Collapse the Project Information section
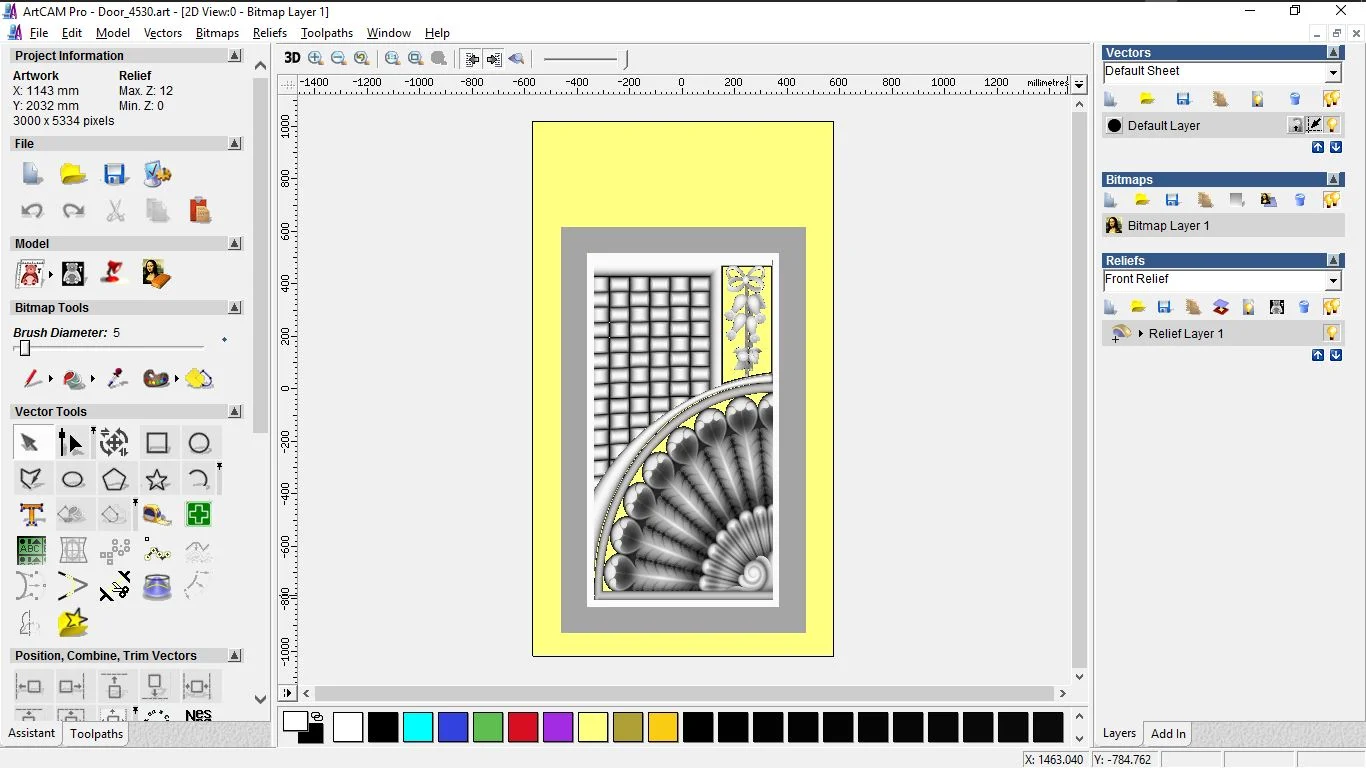The width and height of the screenshot is (1366, 768). click(235, 56)
